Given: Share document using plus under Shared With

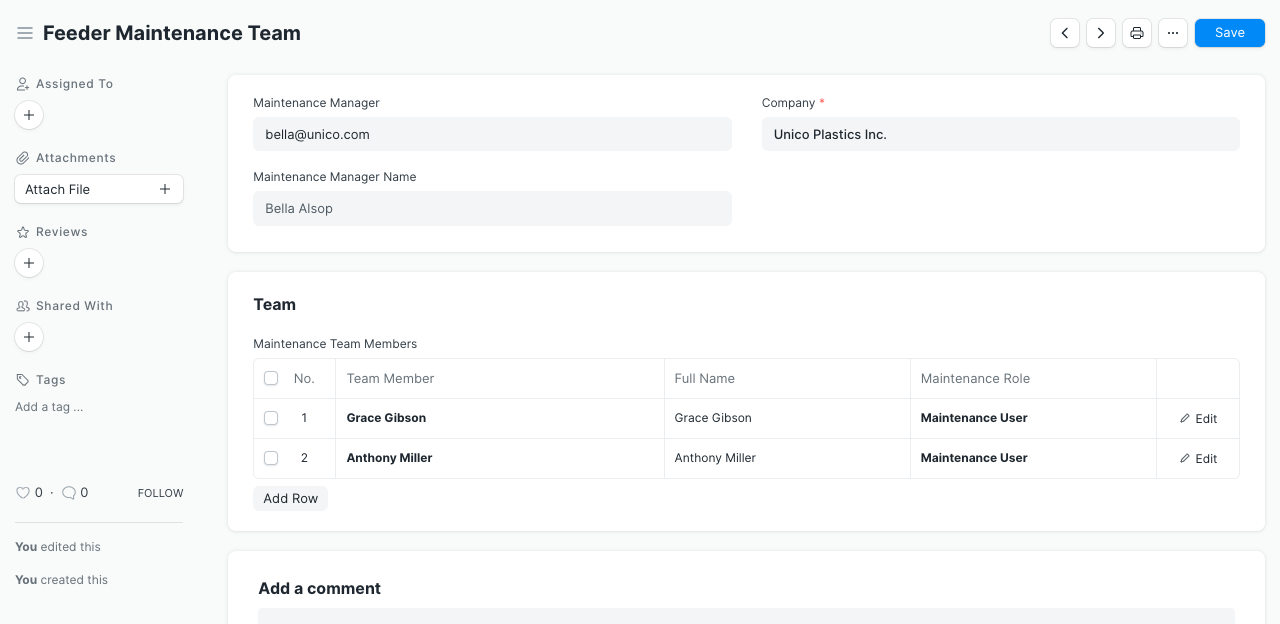Looking at the screenshot, I should [x=29, y=338].
